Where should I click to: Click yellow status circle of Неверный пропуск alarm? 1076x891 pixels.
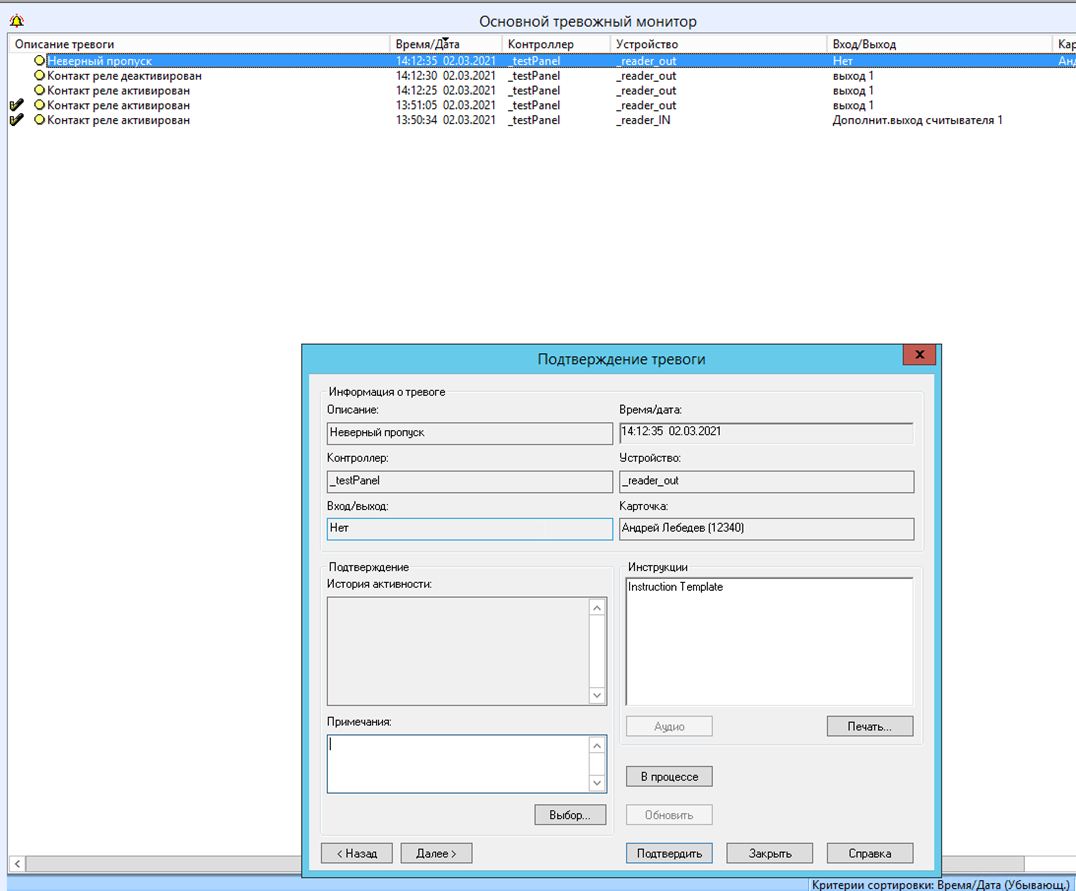point(40,61)
